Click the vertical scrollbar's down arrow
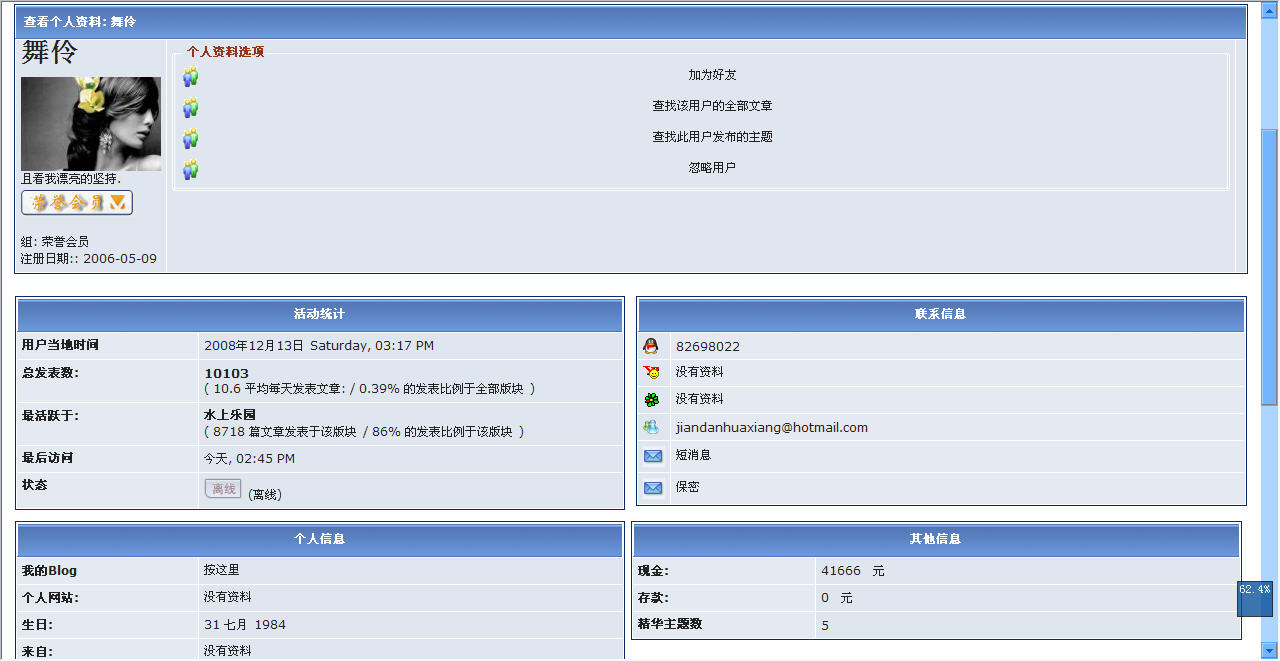Screen dimensions: 1280x661 coord(1269,650)
